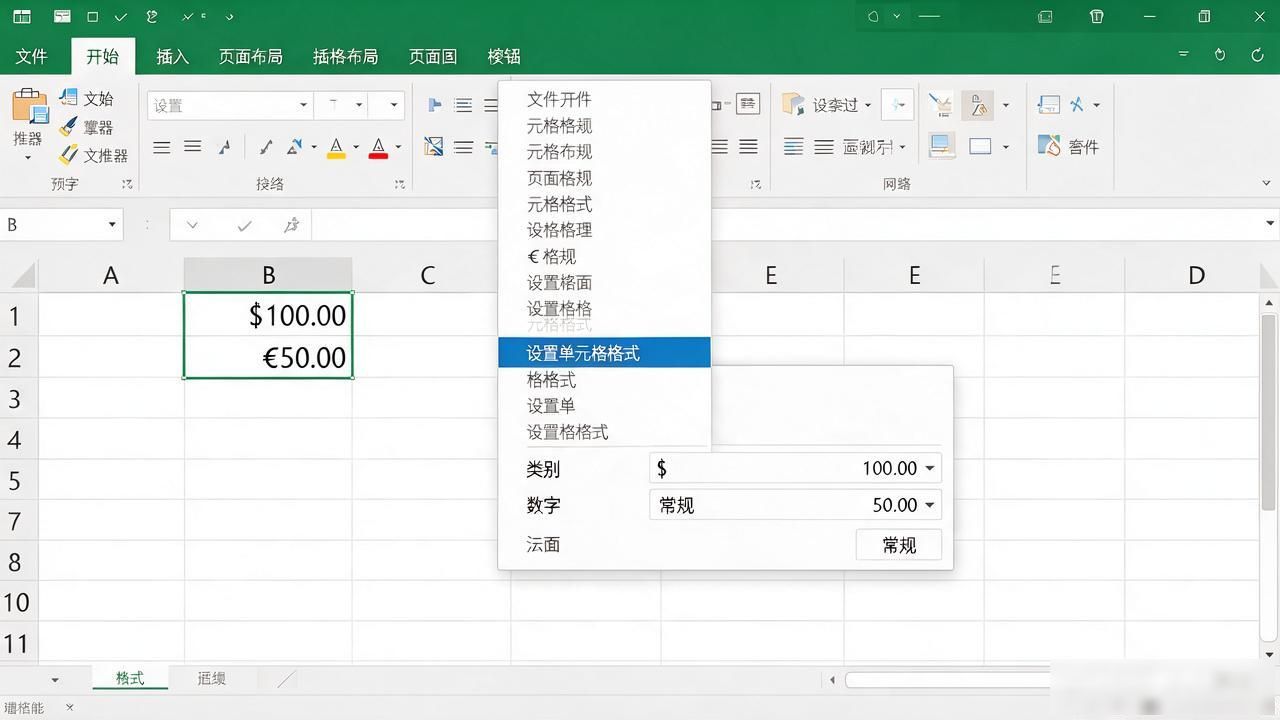Screen dimensions: 1280x720
Task: Click the formula bar confirm checkmark
Action: [x=244, y=225]
